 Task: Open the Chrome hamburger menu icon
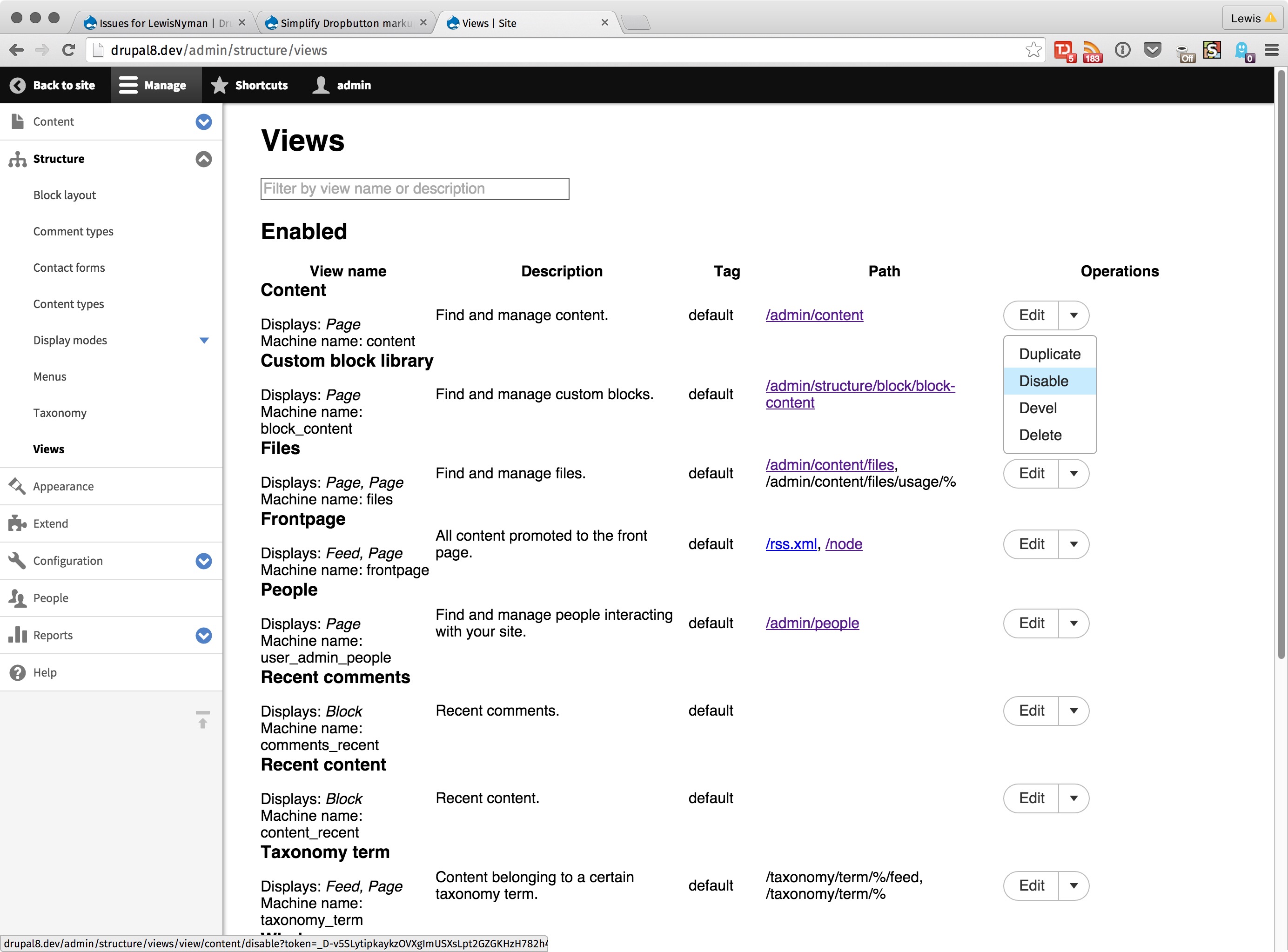click(x=1271, y=50)
